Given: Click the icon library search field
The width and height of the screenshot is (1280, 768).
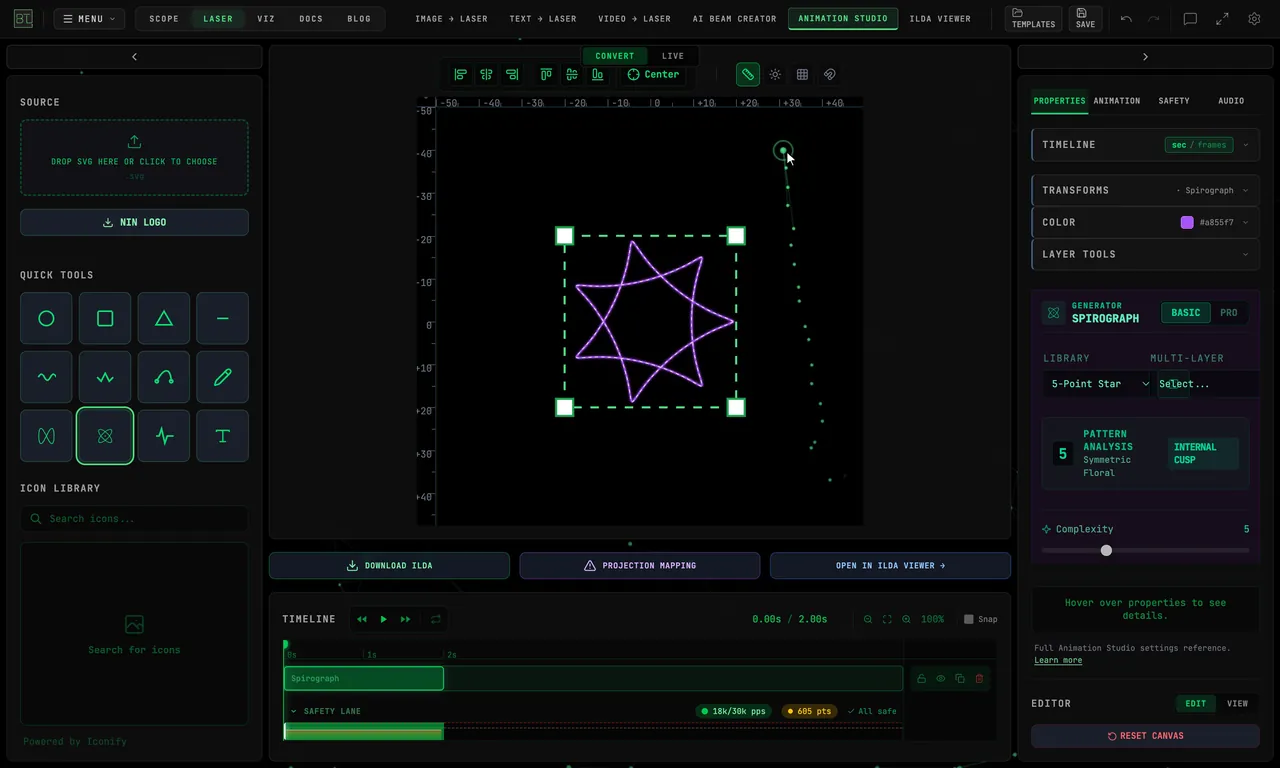Looking at the screenshot, I should (x=134, y=519).
